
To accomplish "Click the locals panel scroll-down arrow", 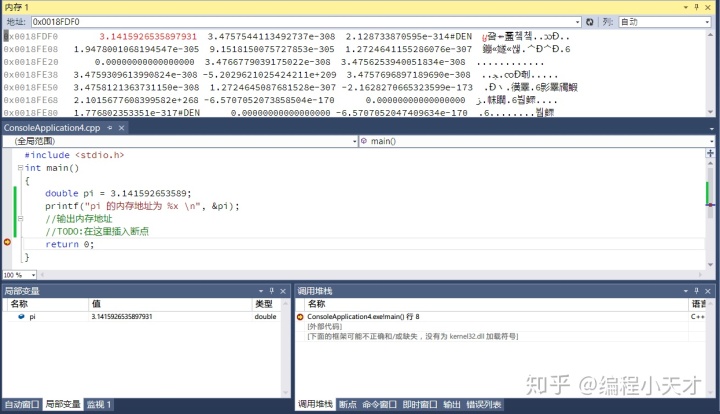I will point(286,393).
